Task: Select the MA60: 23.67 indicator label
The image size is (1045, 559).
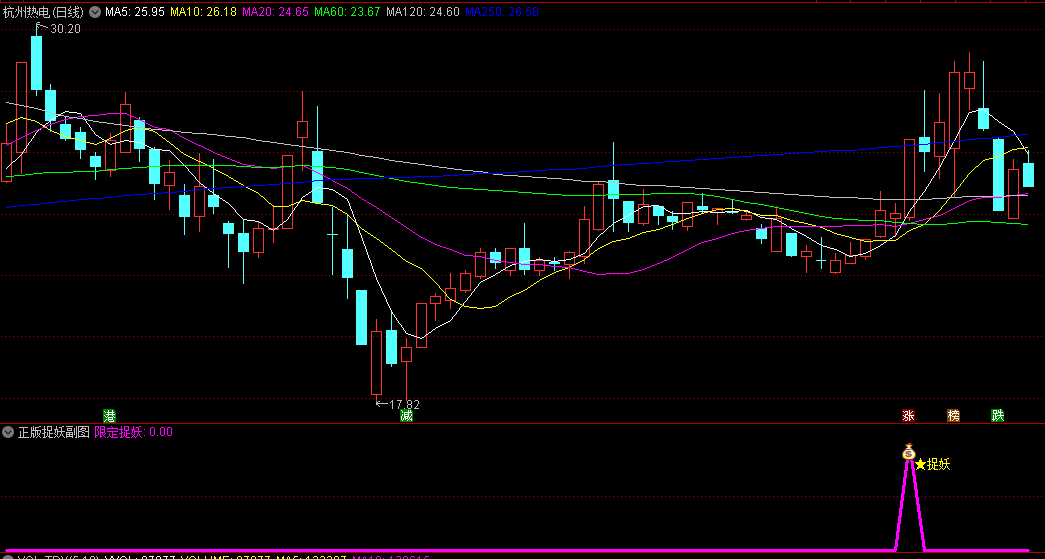Action: (x=347, y=11)
